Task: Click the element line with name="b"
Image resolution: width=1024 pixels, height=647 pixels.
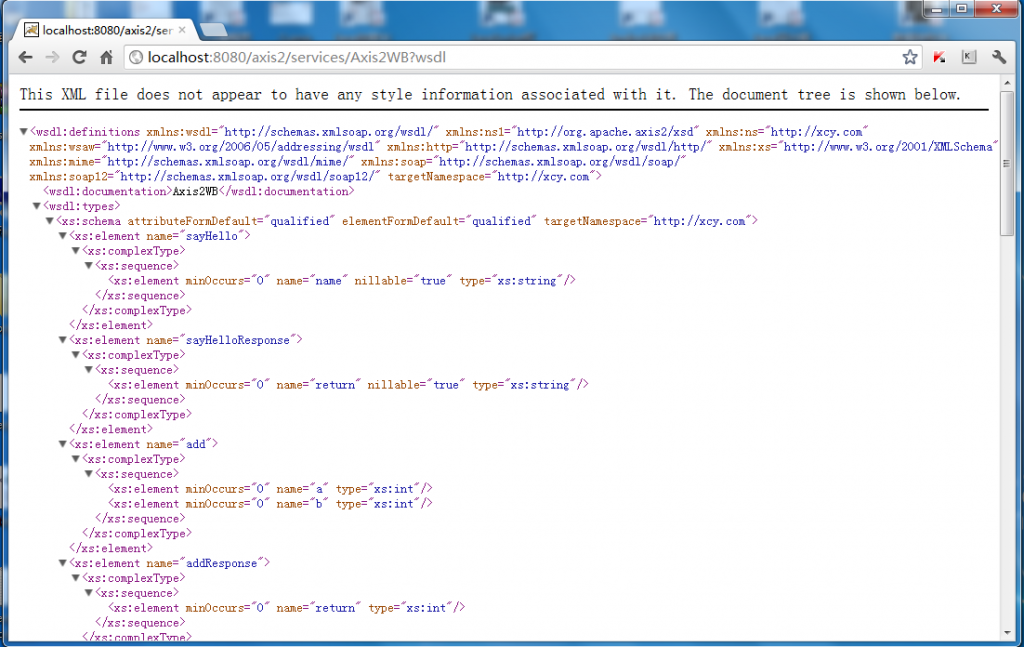Action: pos(270,503)
